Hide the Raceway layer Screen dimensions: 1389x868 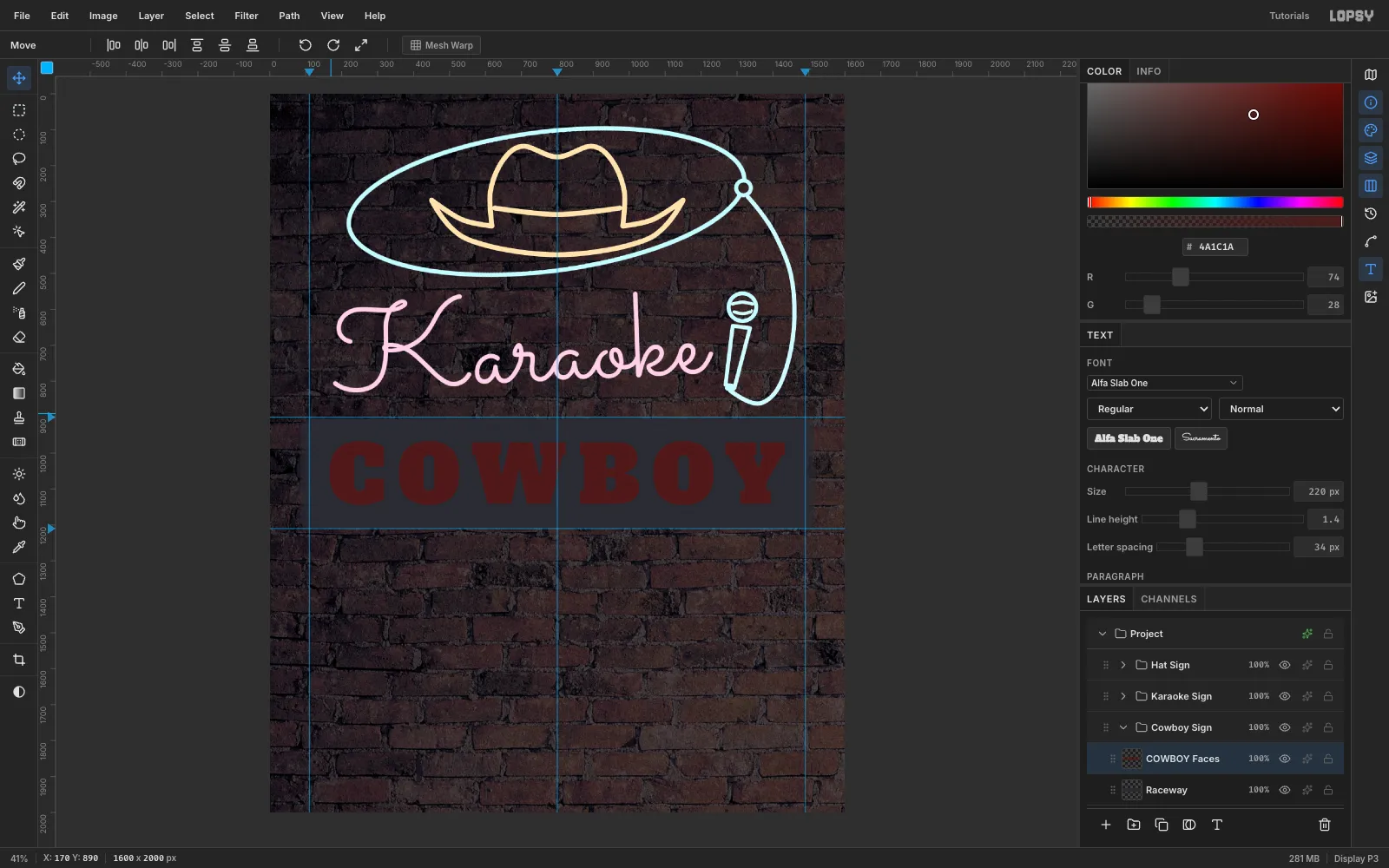1285,790
